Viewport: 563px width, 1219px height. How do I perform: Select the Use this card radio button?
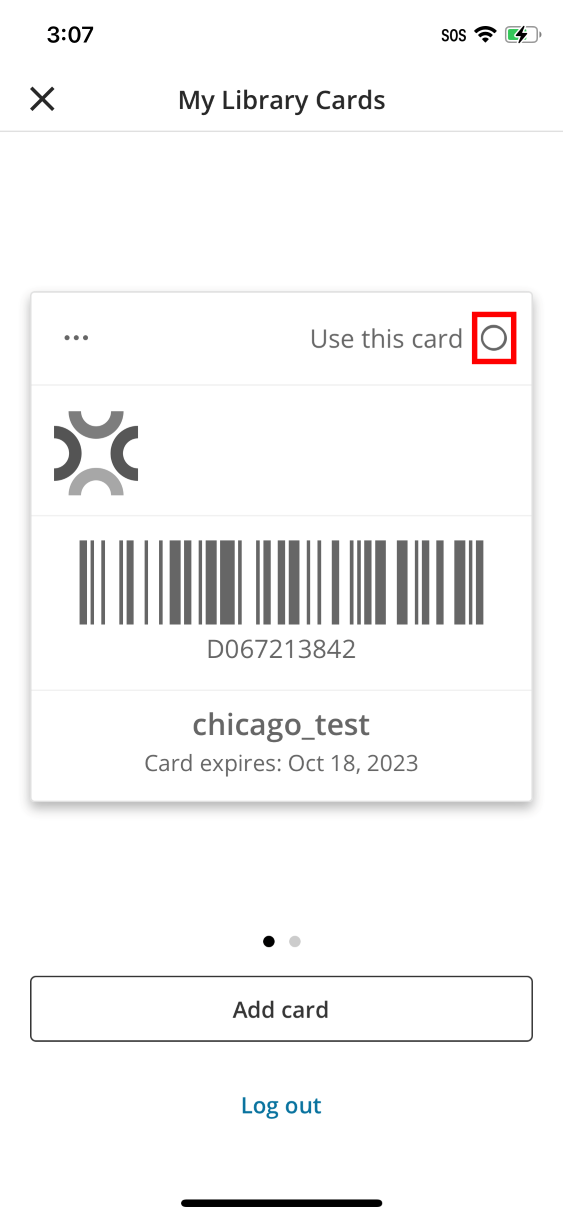[494, 339]
